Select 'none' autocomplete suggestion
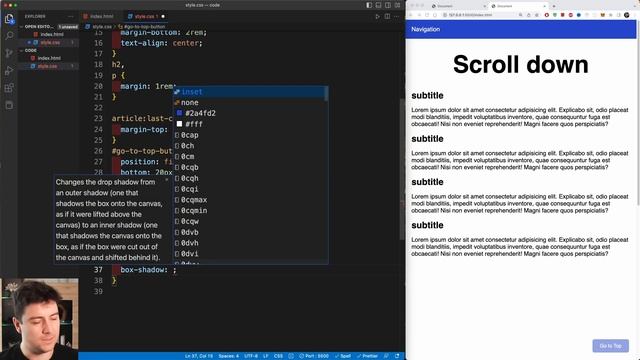The image size is (640, 360). tap(250, 102)
